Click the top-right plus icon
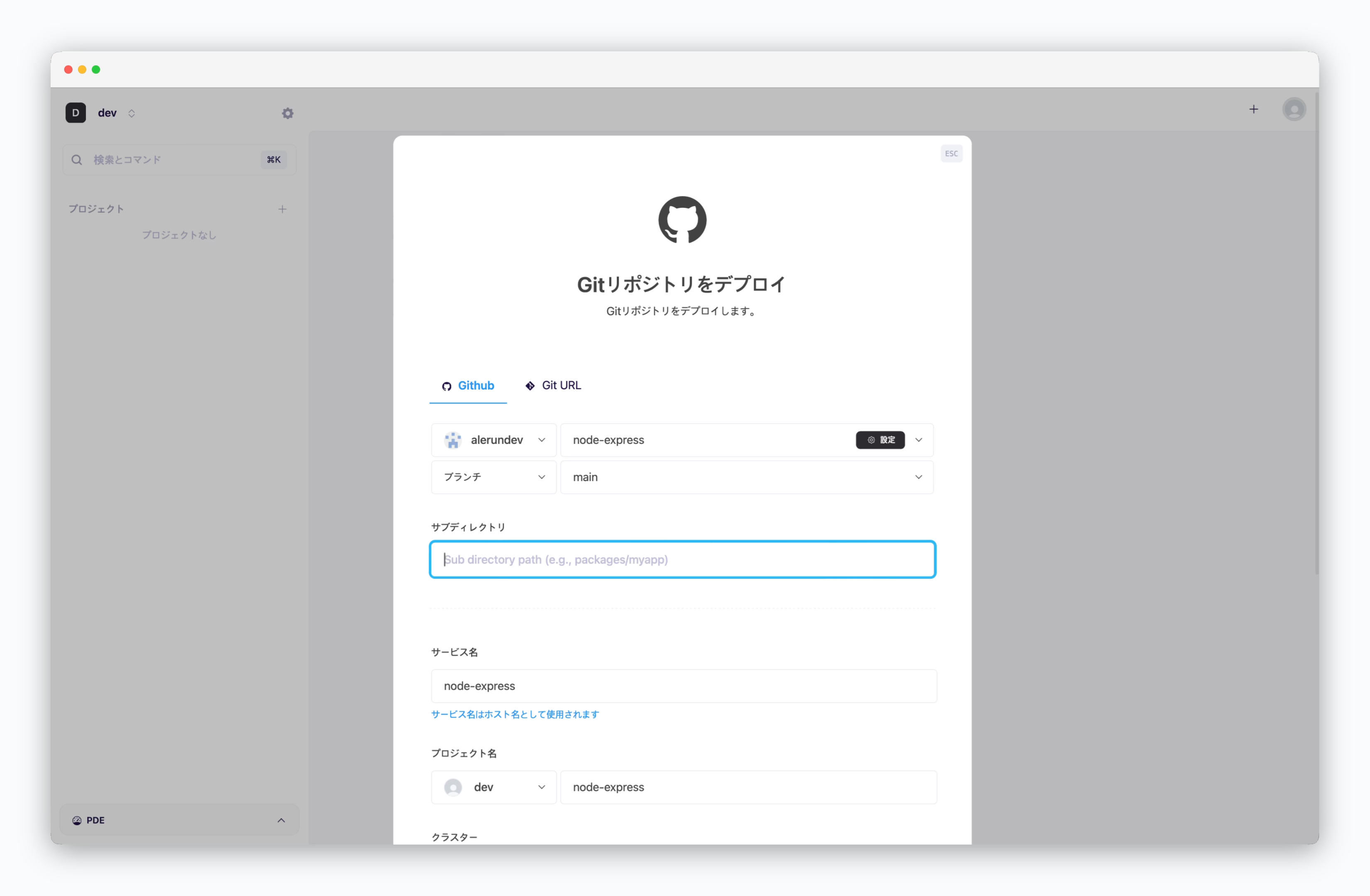The height and width of the screenshot is (896, 1370). [1253, 110]
